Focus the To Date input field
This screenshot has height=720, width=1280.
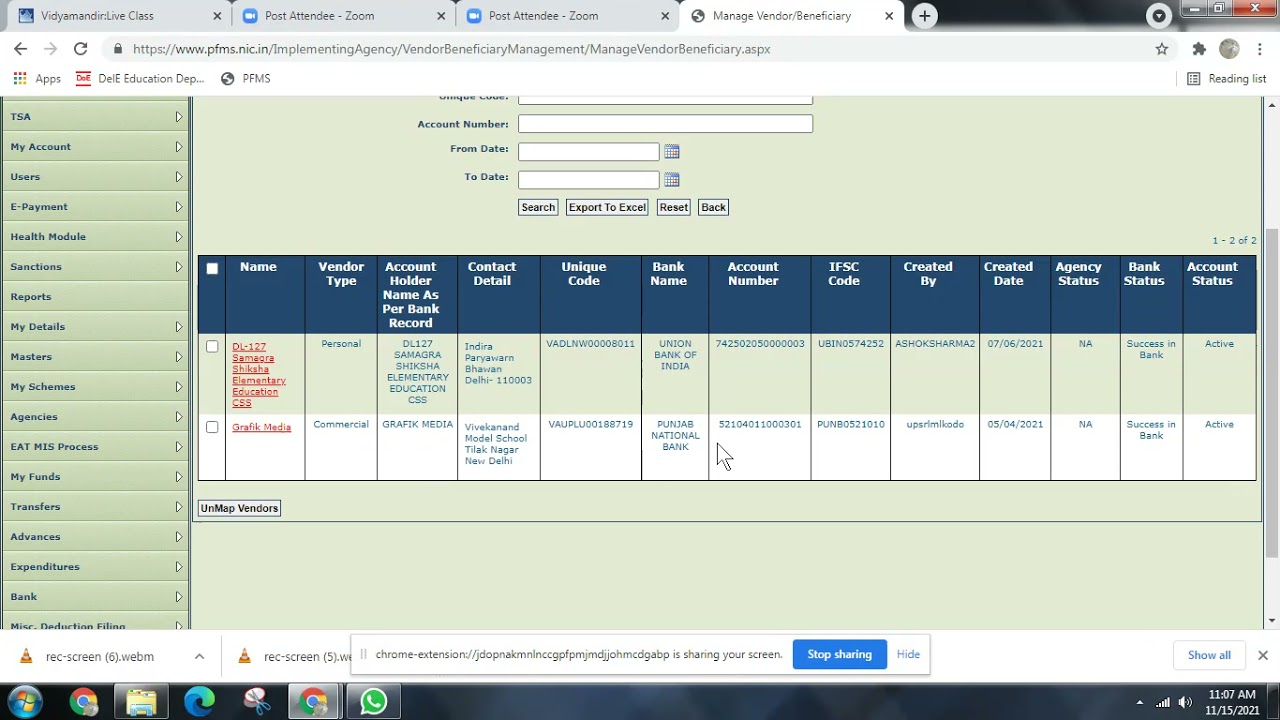(x=589, y=180)
